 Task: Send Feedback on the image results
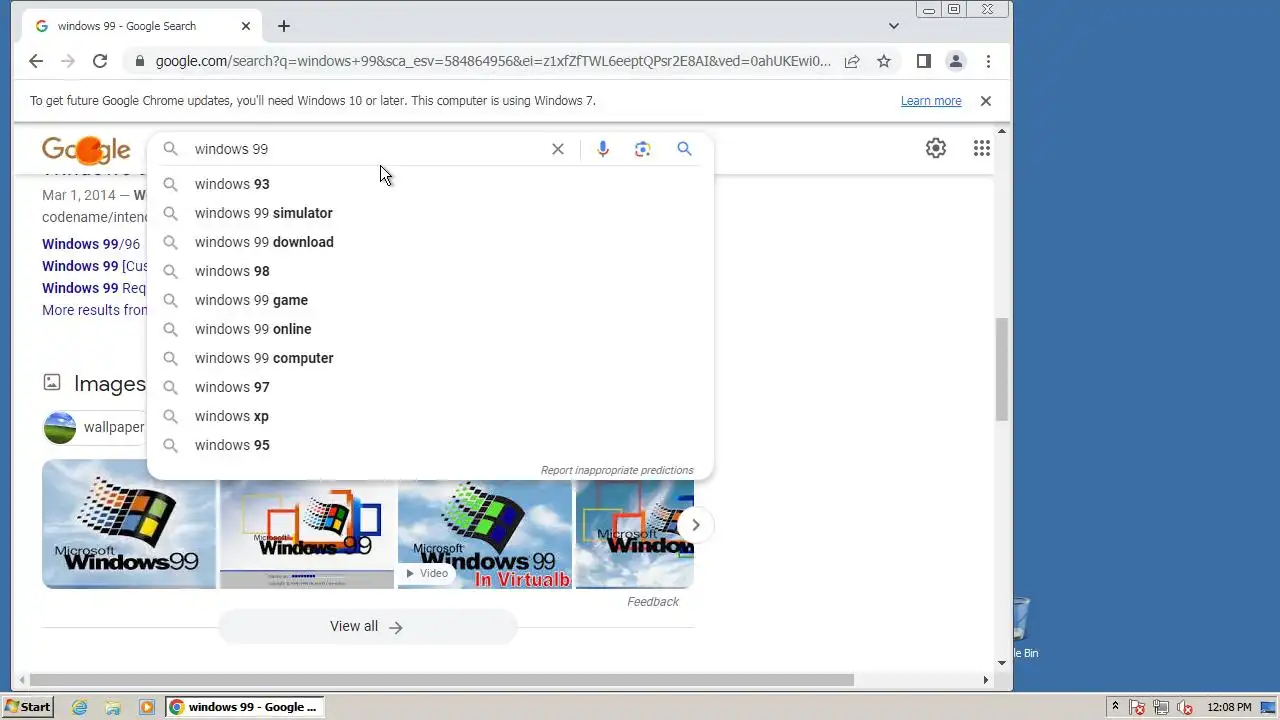click(653, 602)
